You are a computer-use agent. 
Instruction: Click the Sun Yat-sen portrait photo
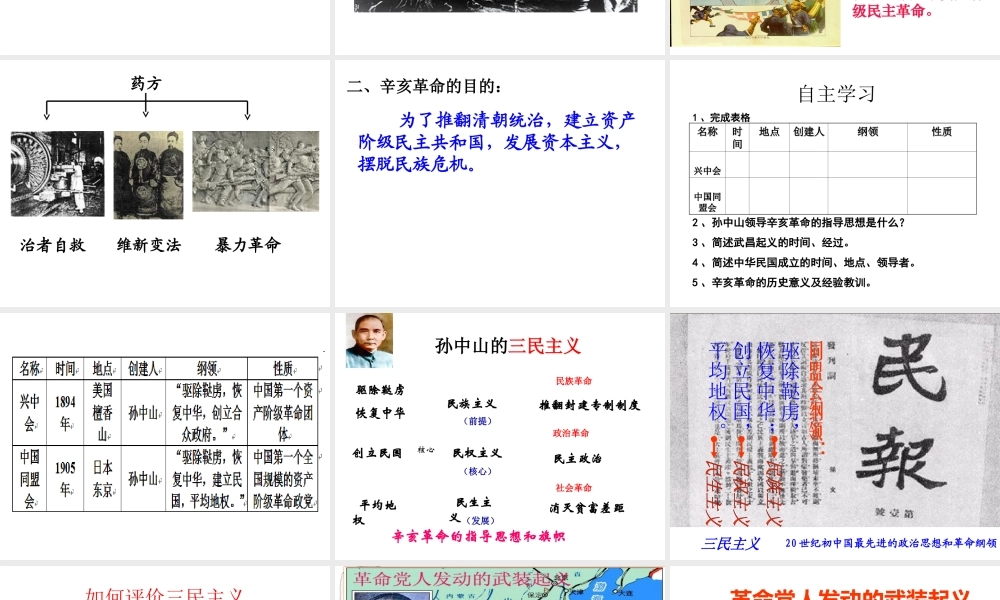[x=369, y=340]
